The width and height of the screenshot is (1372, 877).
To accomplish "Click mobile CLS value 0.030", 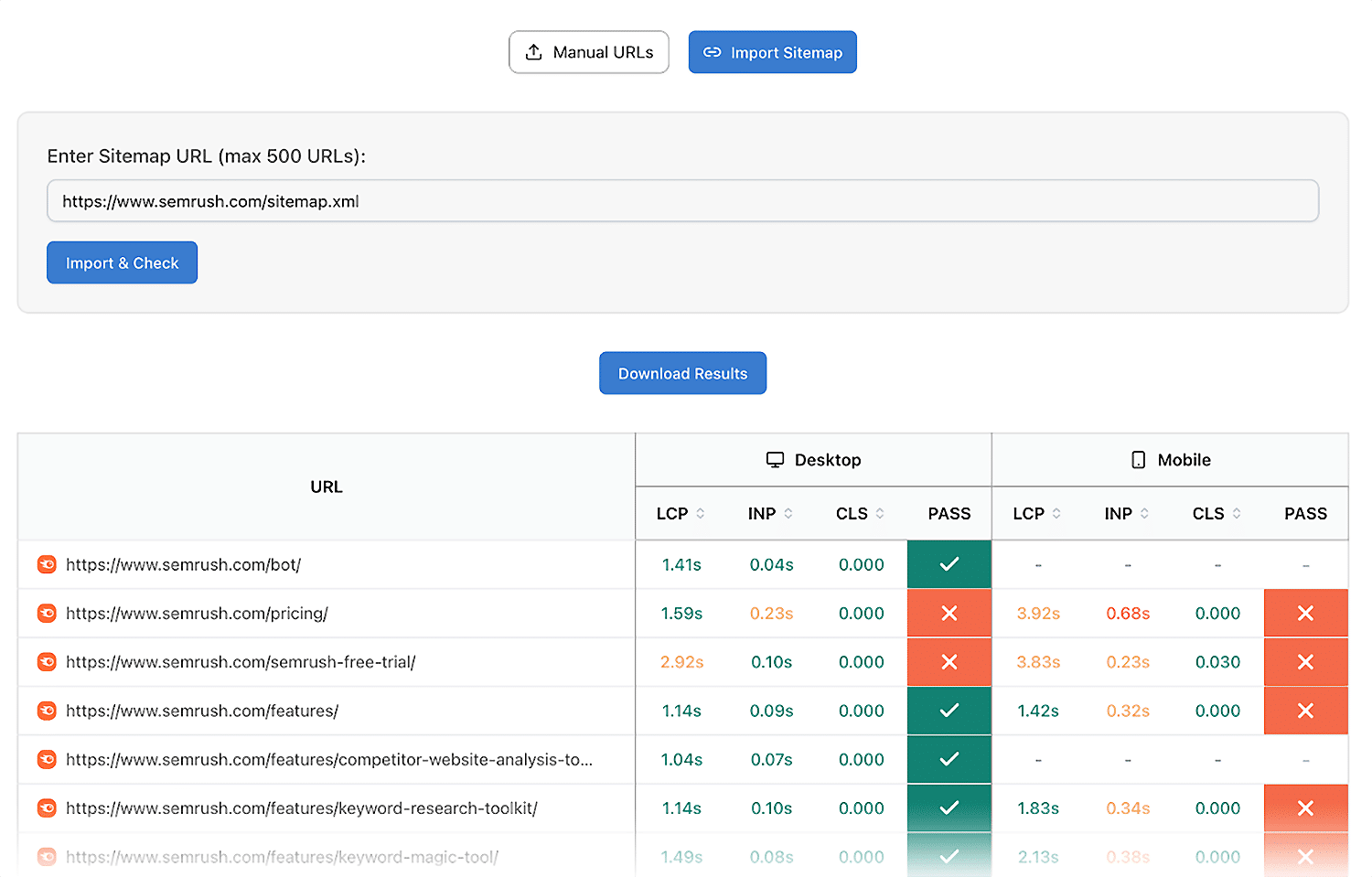I will tap(1217, 661).
